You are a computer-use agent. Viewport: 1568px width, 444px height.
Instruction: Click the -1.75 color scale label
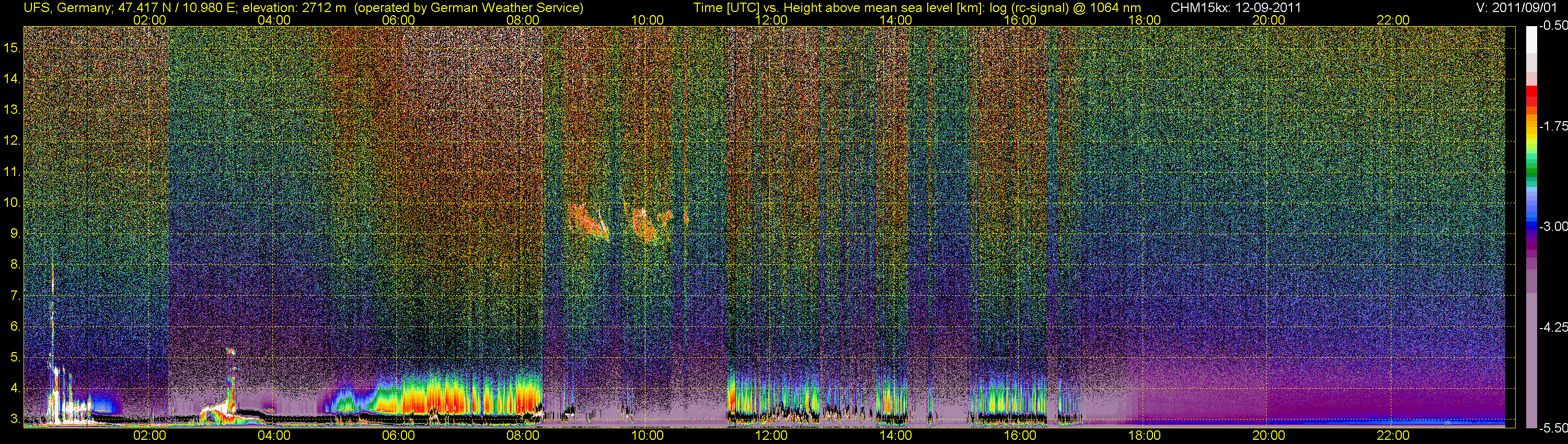[1553, 126]
